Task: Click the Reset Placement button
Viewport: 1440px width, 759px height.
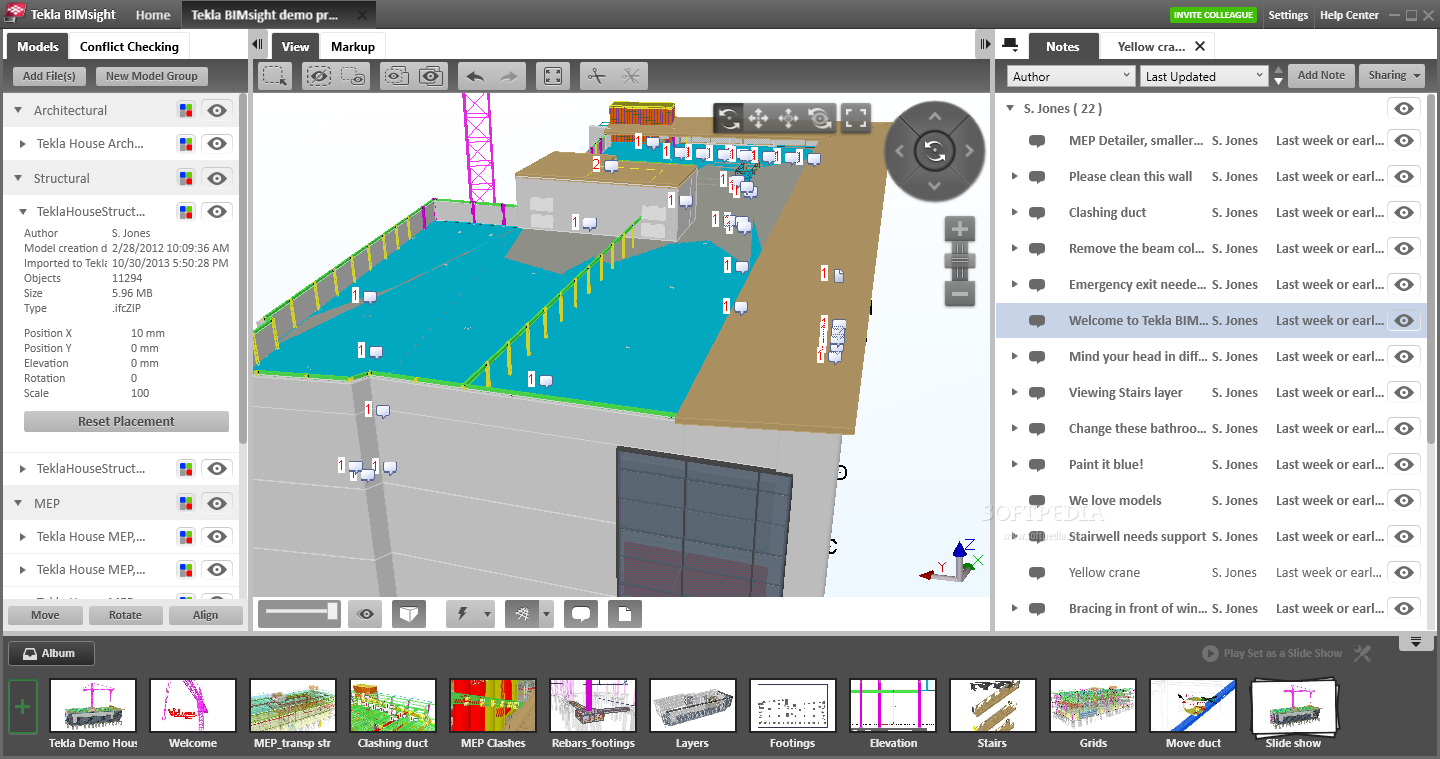Action: [x=126, y=421]
